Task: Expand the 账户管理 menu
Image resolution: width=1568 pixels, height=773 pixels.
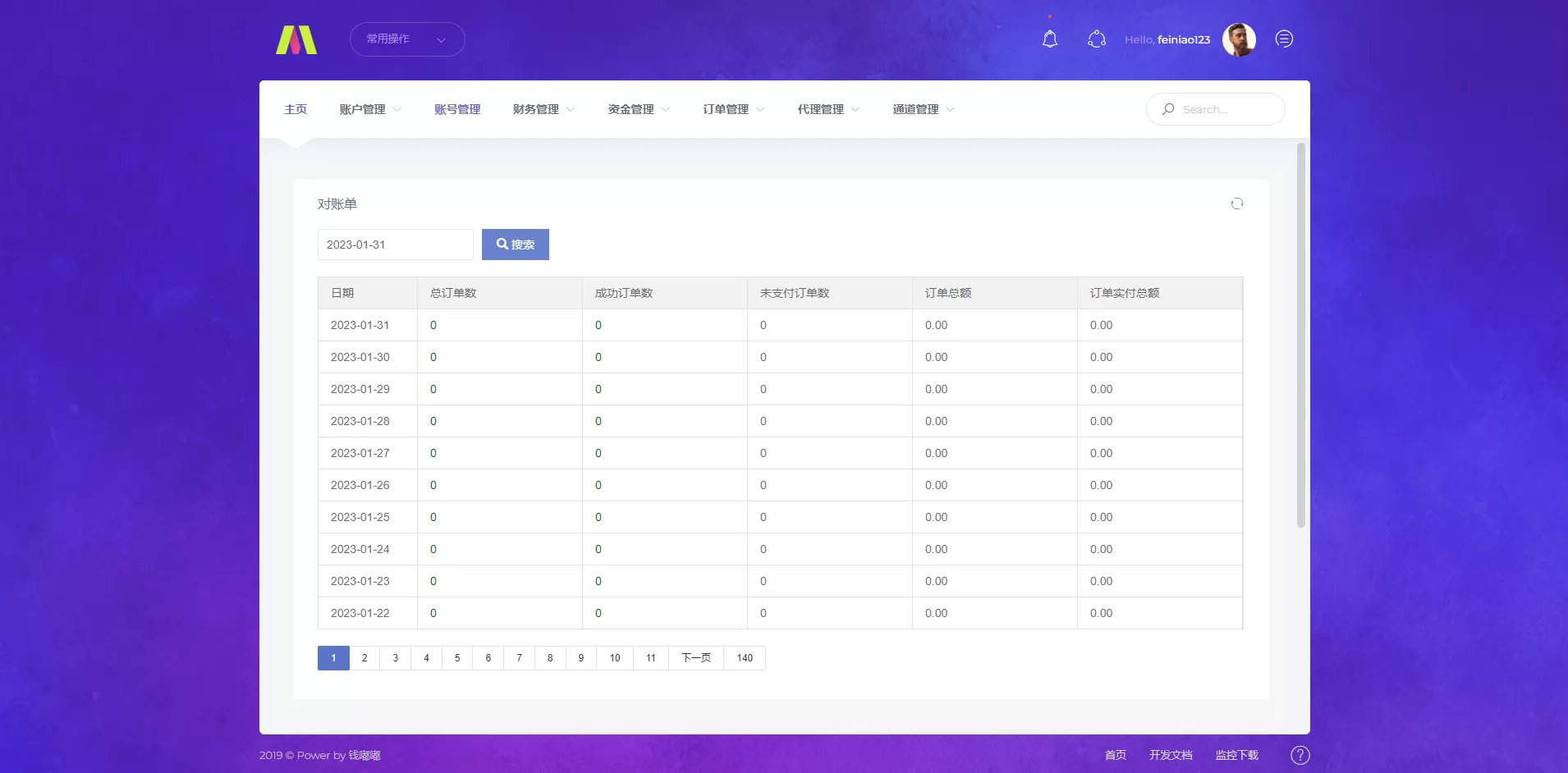Action: coord(370,109)
